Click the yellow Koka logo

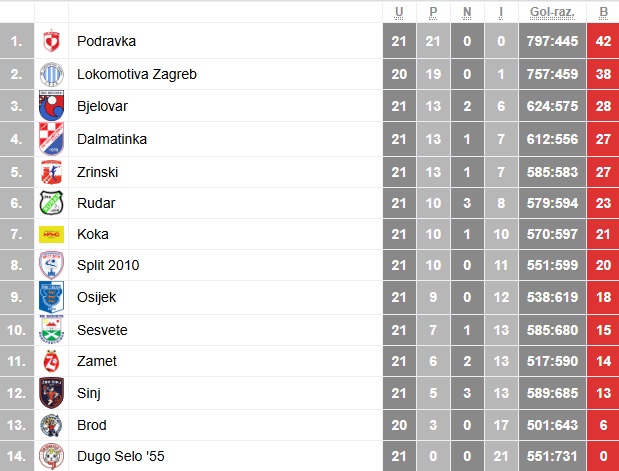pyautogui.click(x=51, y=234)
